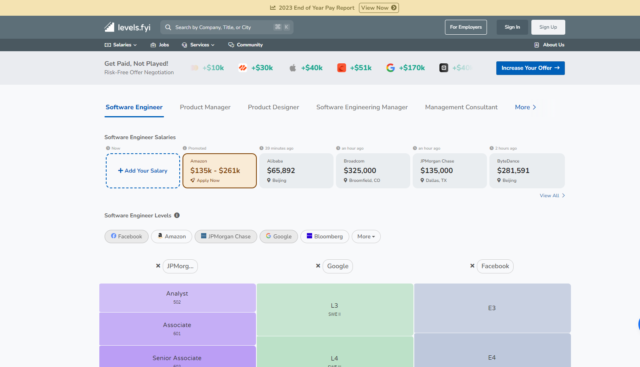Image resolution: width=640 pixels, height=367 pixels.
Task: Click the Facebook E3 level block
Action: click(x=492, y=308)
